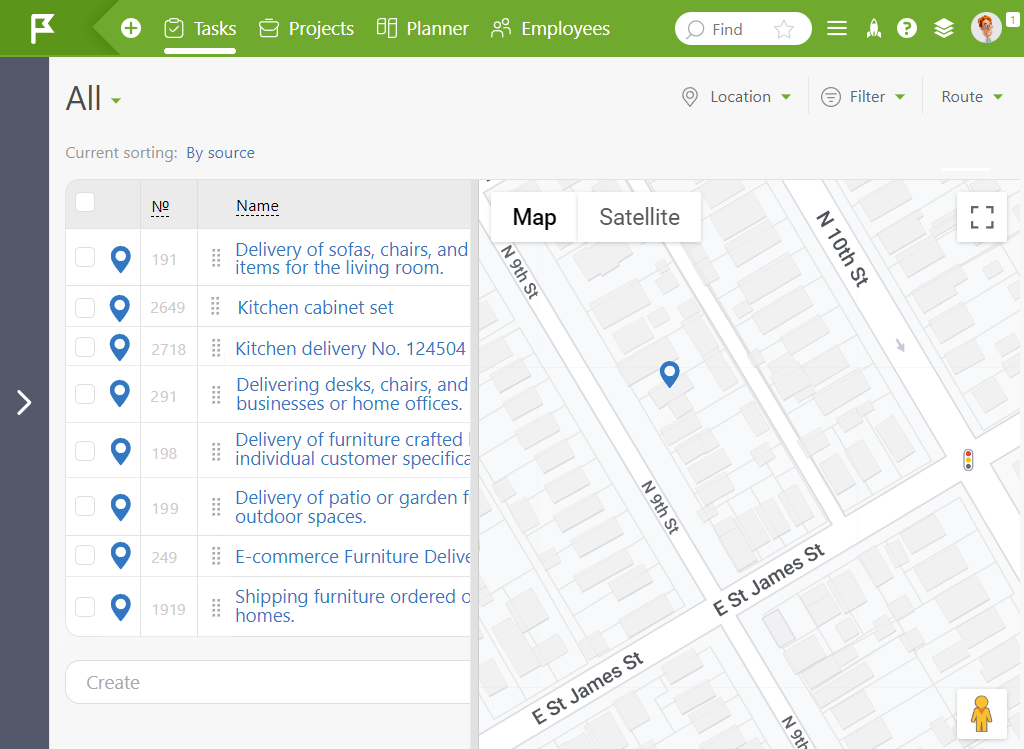Click location pin for task 291

(120, 394)
